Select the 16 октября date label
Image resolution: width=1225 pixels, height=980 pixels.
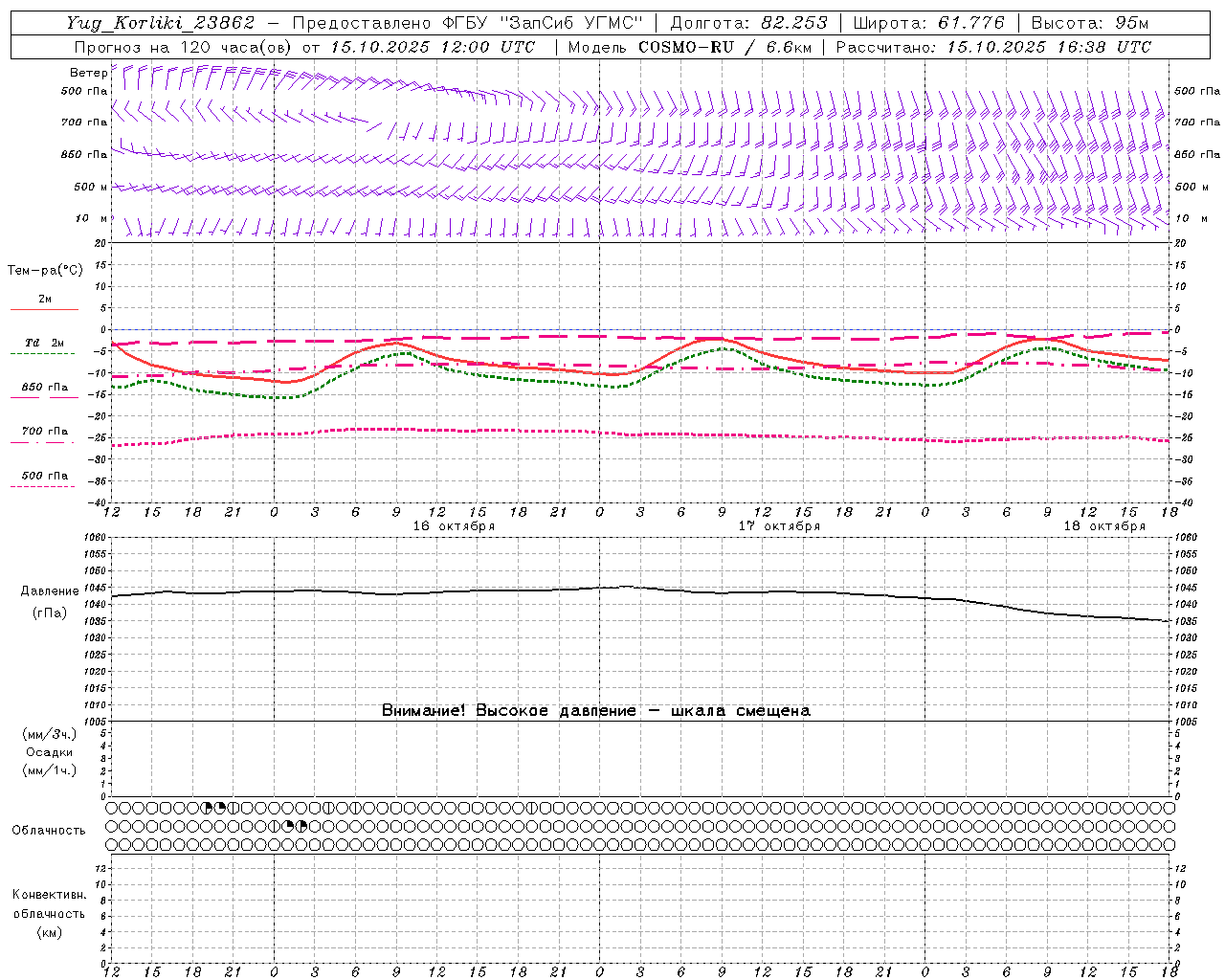coord(454,526)
